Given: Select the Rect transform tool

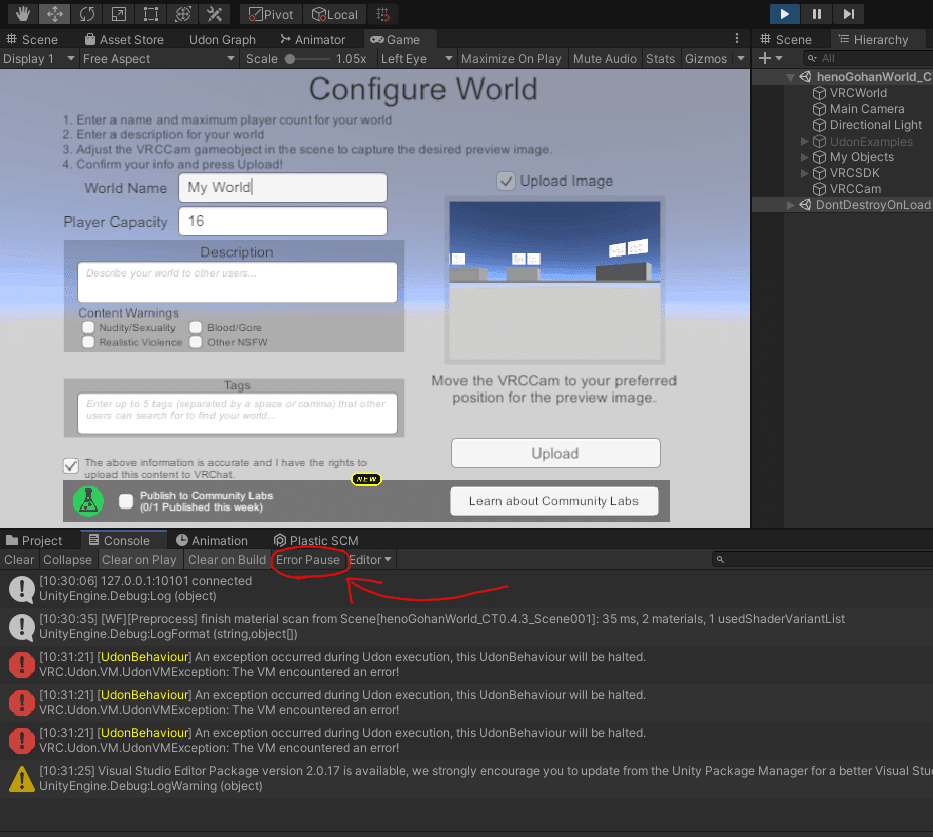Looking at the screenshot, I should 151,14.
